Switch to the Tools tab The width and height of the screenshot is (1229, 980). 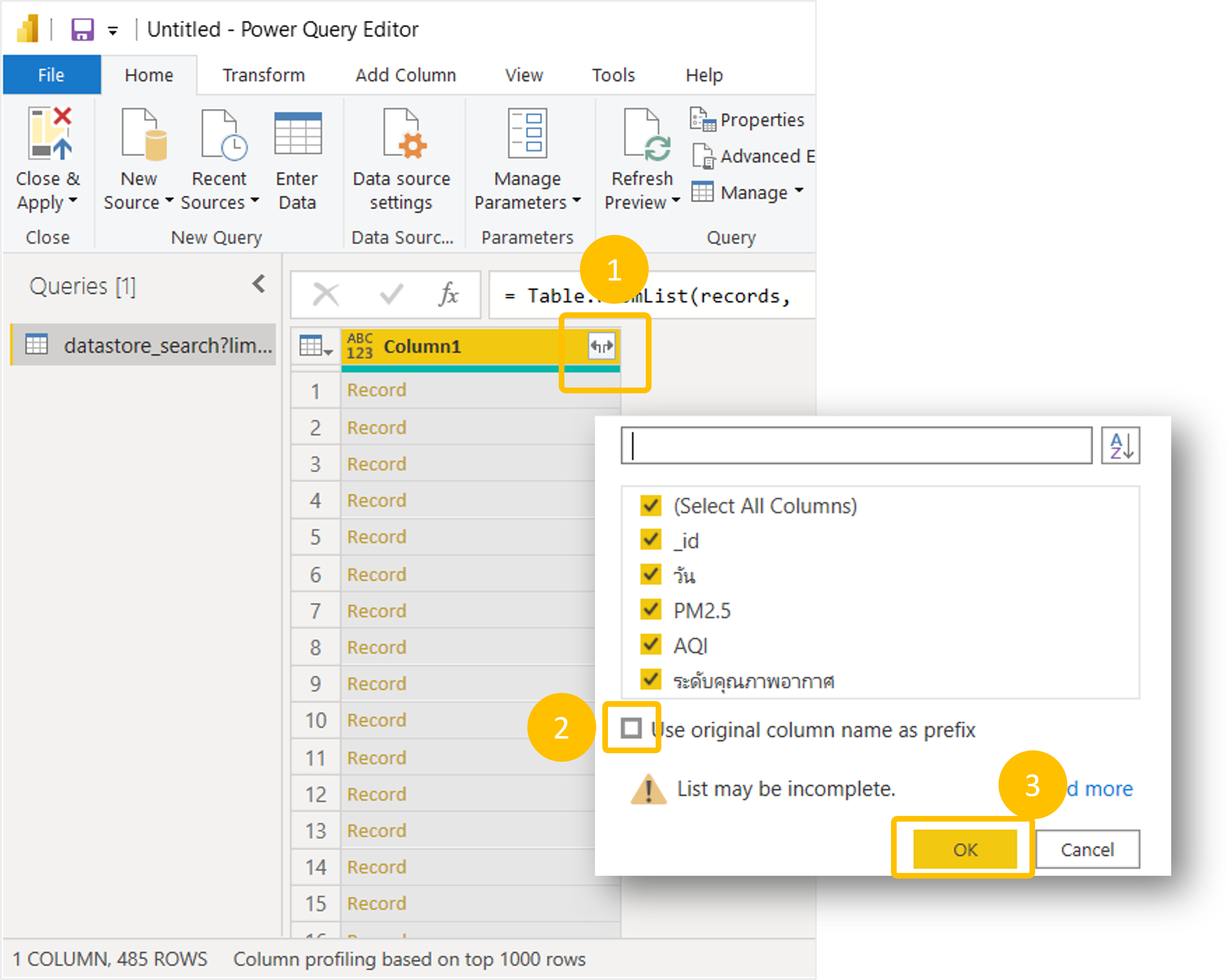click(613, 75)
